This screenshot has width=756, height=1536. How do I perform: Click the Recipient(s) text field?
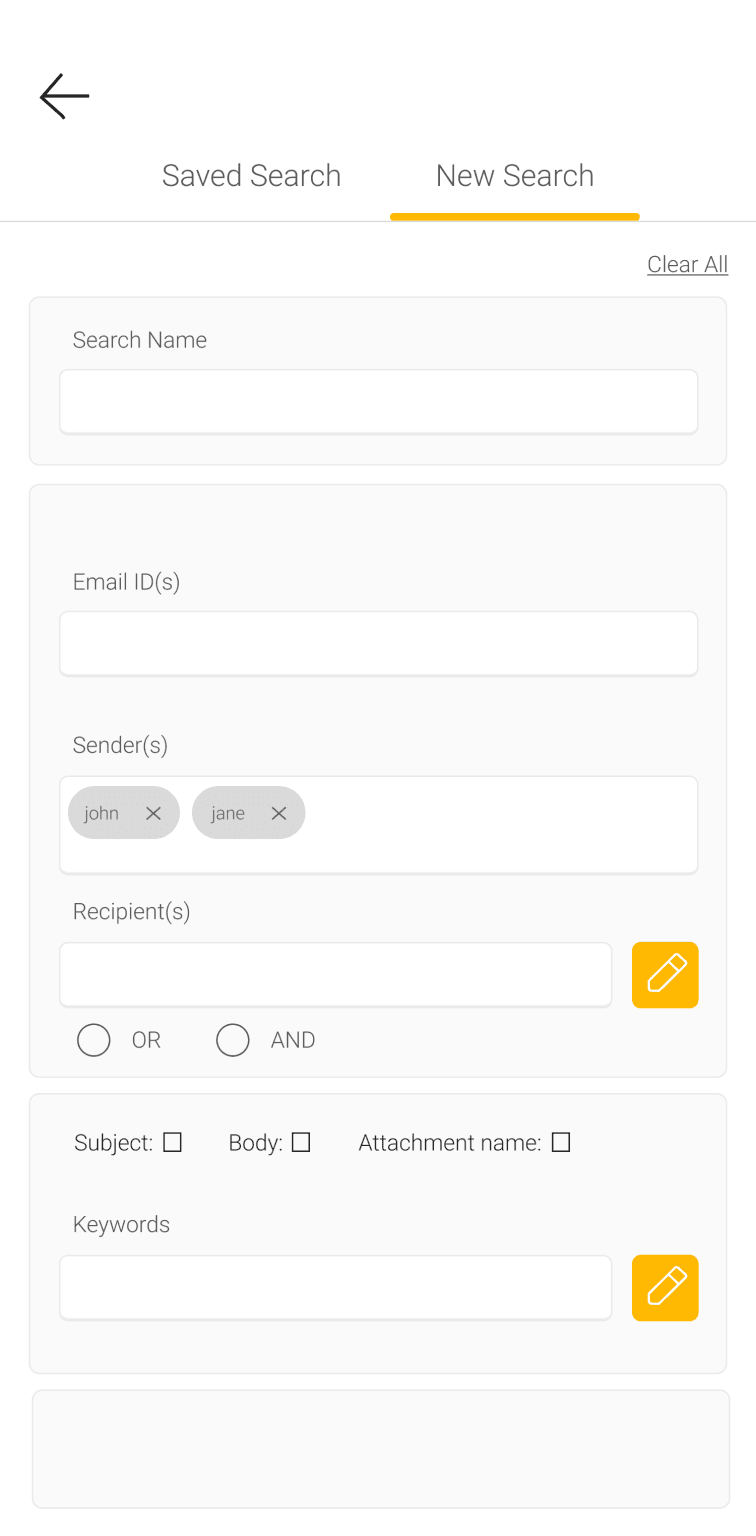pos(335,975)
